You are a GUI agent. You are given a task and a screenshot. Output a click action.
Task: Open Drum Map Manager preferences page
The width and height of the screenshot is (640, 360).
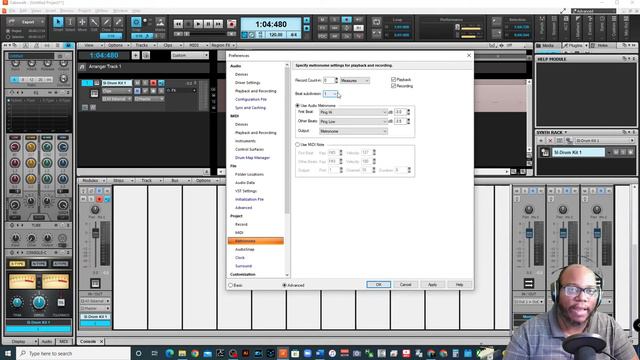click(252, 158)
